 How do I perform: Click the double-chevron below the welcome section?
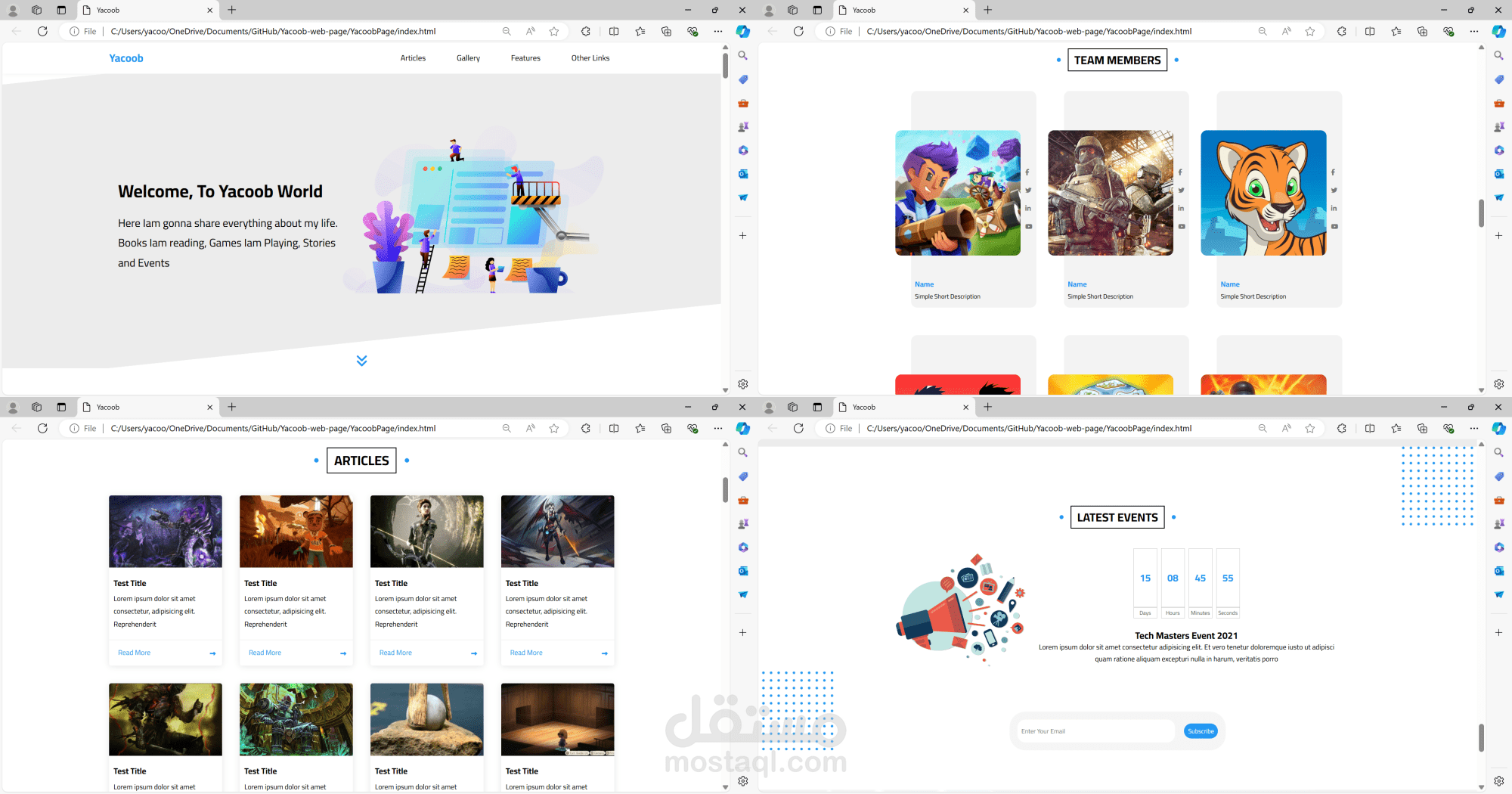point(361,361)
